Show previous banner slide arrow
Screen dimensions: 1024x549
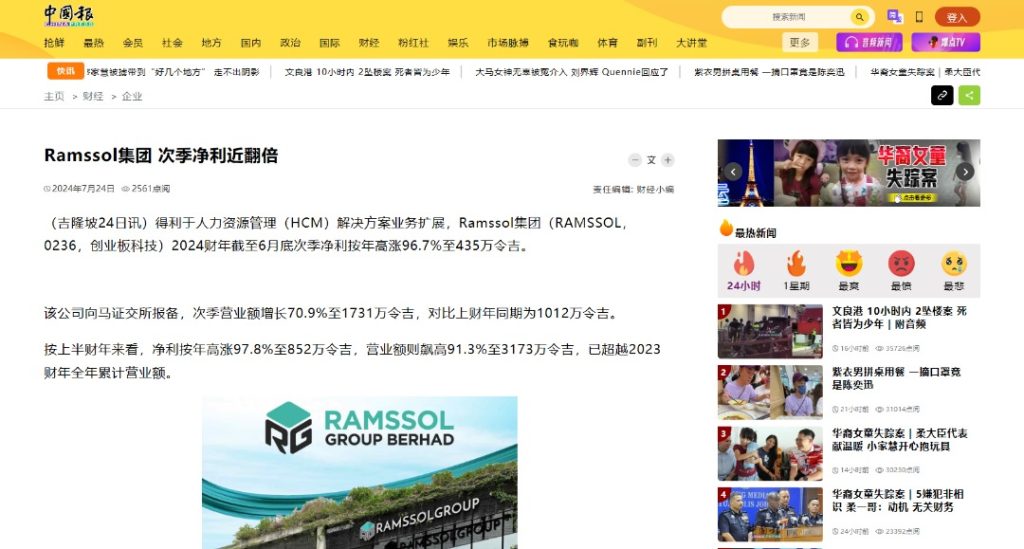733,172
